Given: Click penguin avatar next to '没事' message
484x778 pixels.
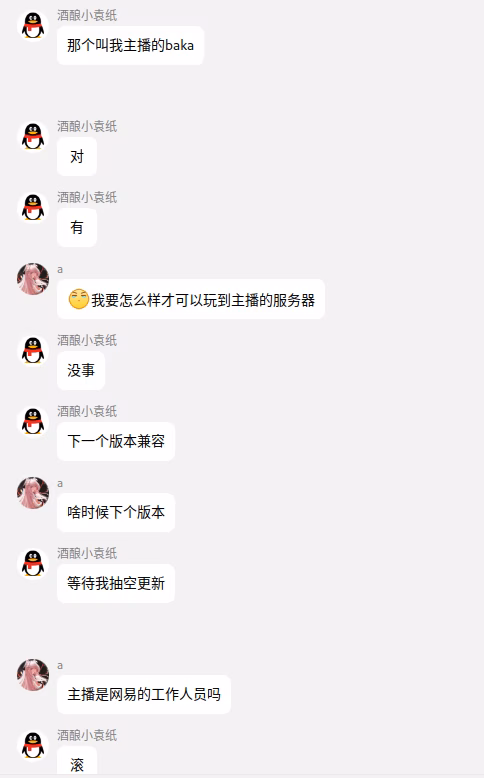Looking at the screenshot, I should pyautogui.click(x=33, y=350).
